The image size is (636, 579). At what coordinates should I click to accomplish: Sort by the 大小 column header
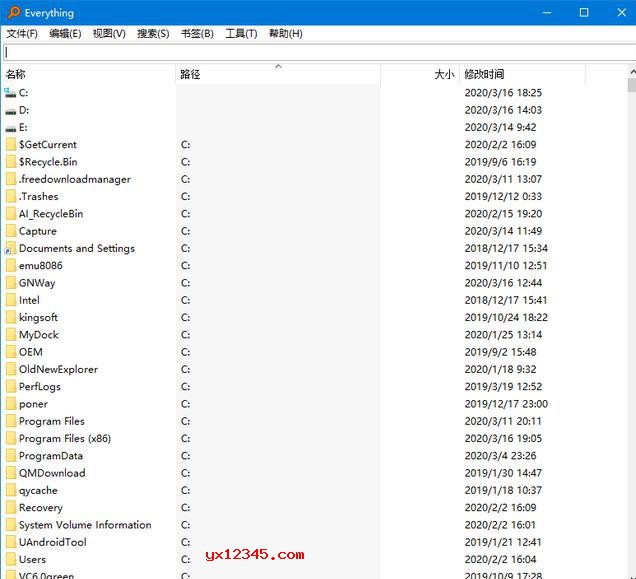(420, 74)
